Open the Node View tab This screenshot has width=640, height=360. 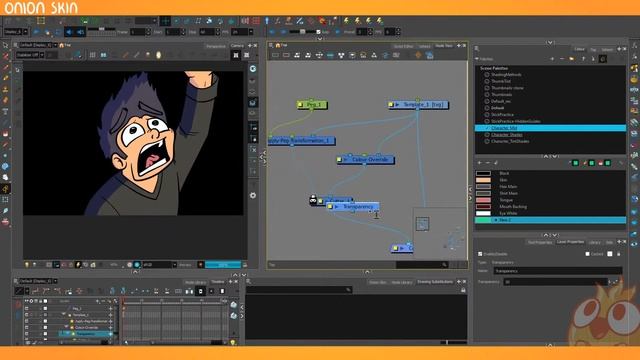444,46
